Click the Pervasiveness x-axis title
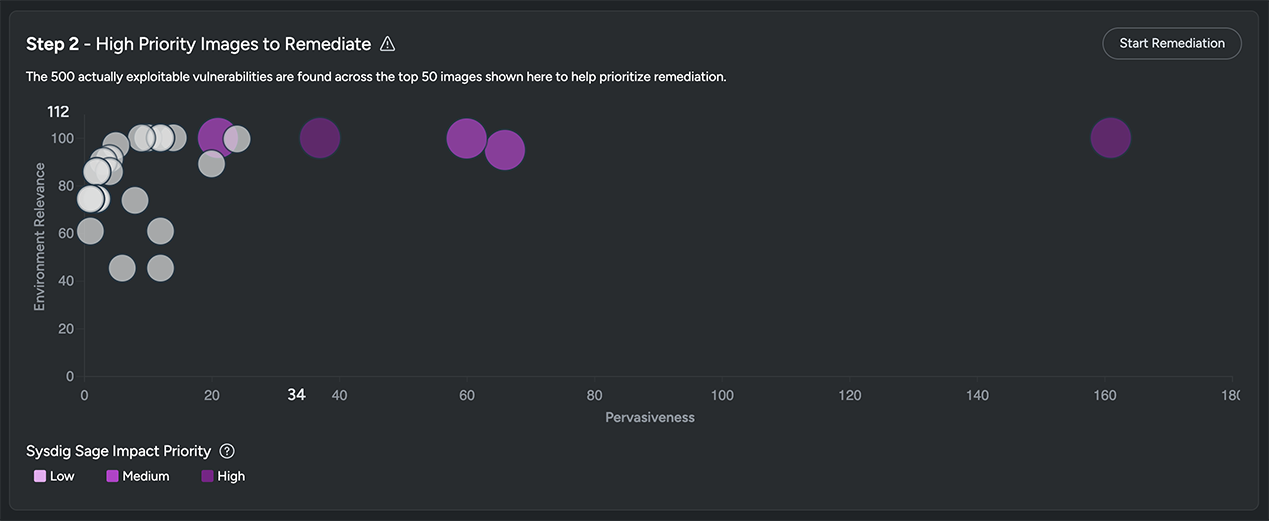This screenshot has height=521, width=1269. [649, 417]
